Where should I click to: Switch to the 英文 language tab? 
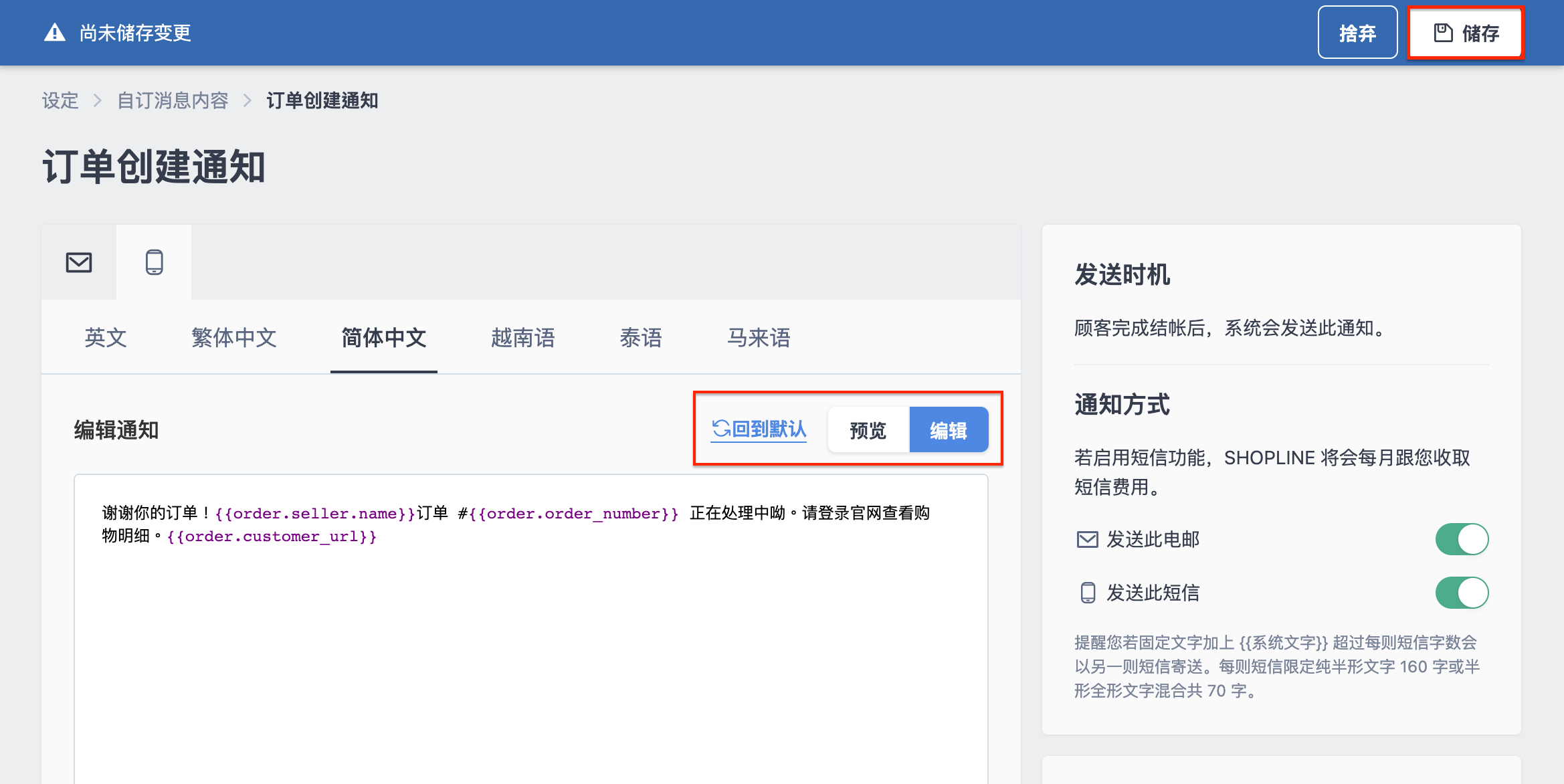106,337
